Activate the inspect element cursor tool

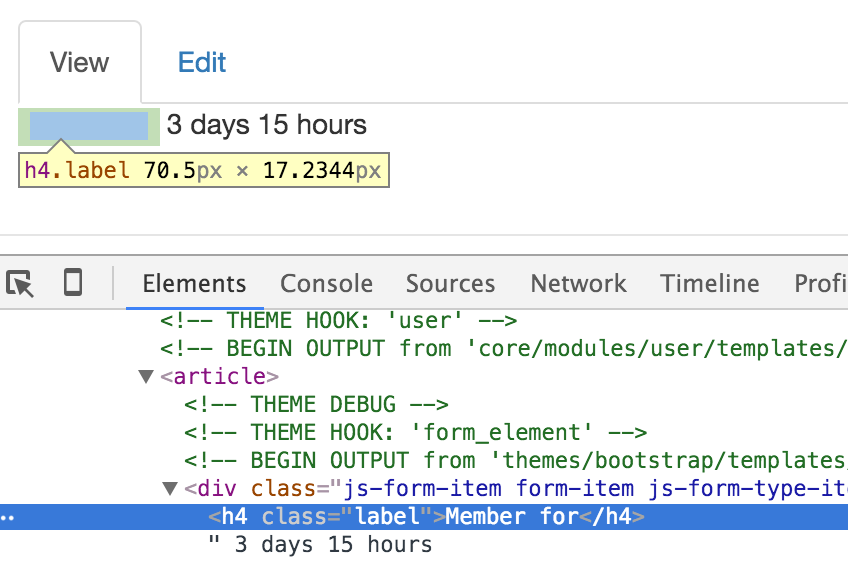pyautogui.click(x=21, y=284)
